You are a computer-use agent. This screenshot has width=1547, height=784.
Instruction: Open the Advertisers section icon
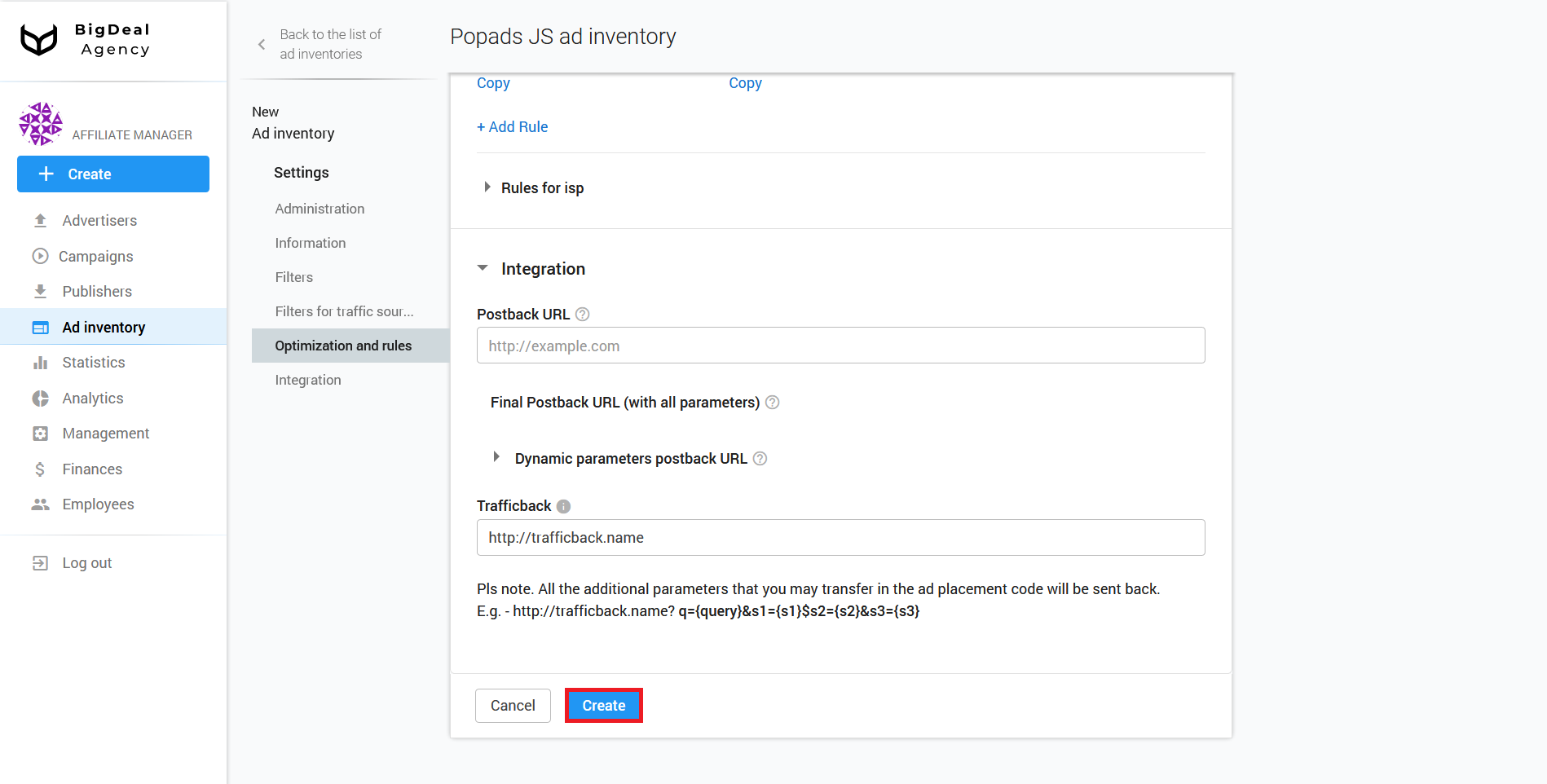pos(41,220)
